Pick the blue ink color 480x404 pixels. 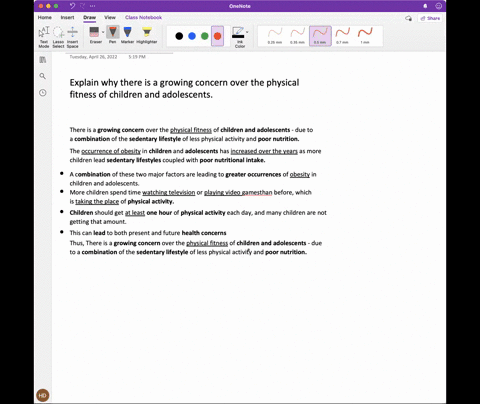pos(192,36)
